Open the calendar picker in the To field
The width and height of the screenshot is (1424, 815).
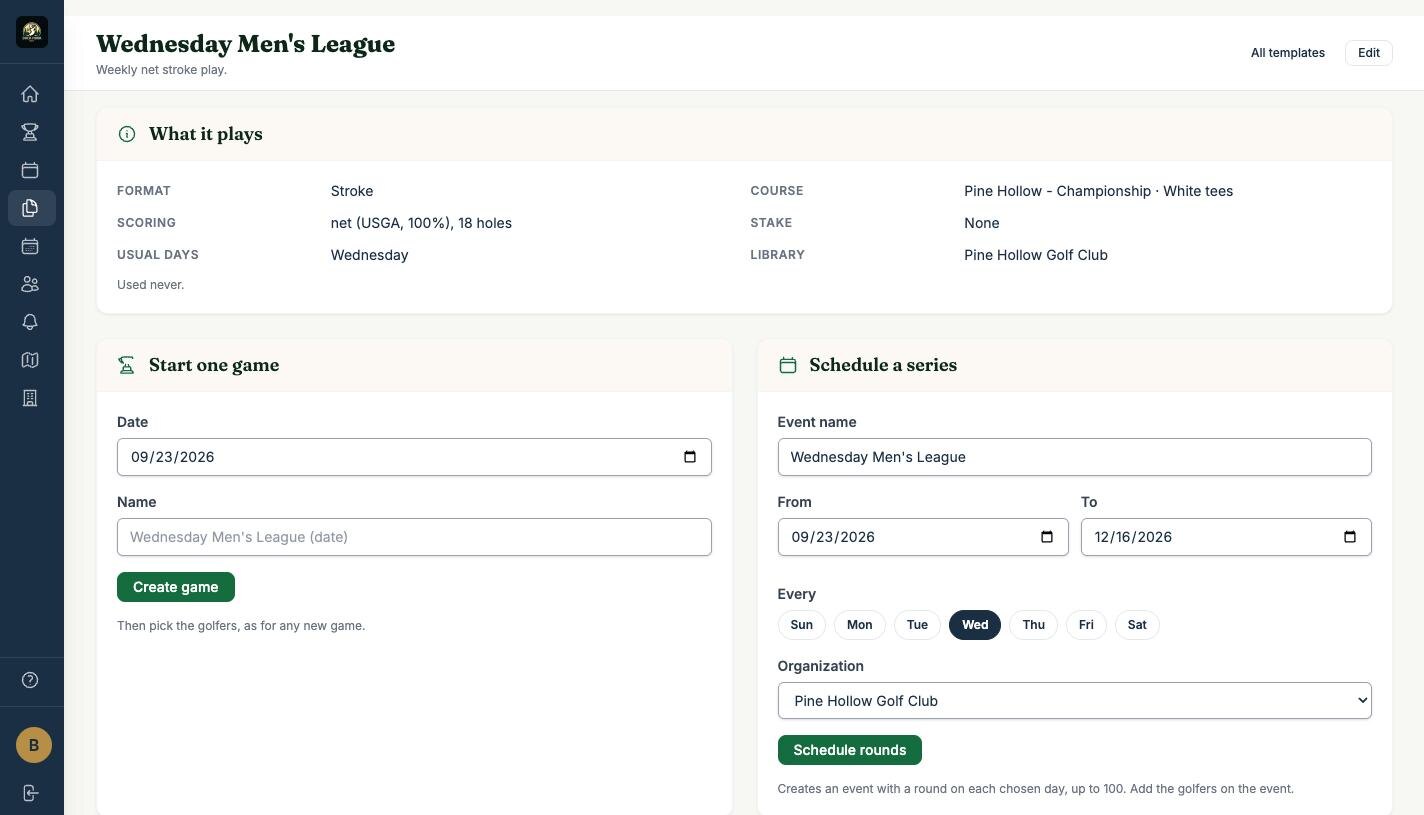click(1350, 537)
